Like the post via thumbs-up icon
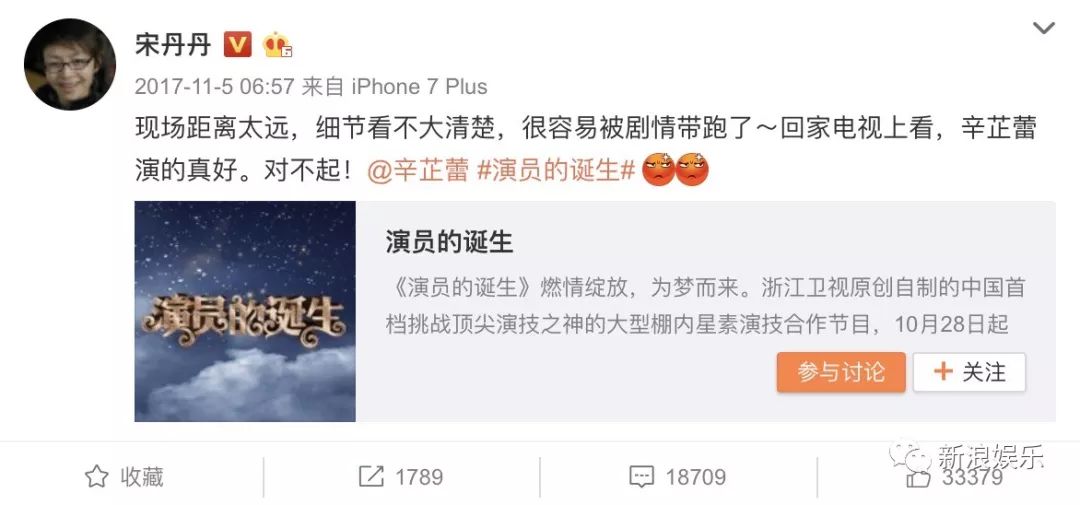Screen dimensions: 1080x505 pos(918,477)
